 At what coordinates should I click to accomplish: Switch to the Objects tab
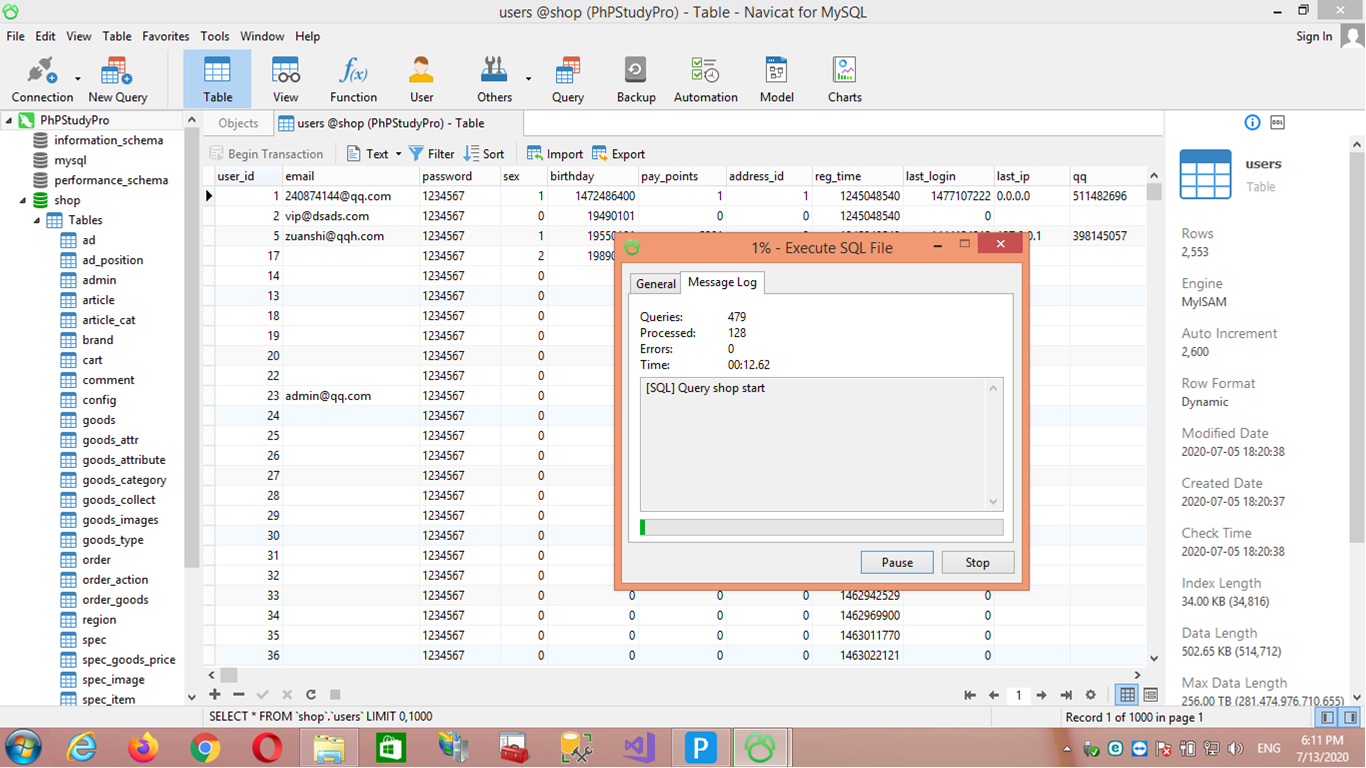pos(238,123)
